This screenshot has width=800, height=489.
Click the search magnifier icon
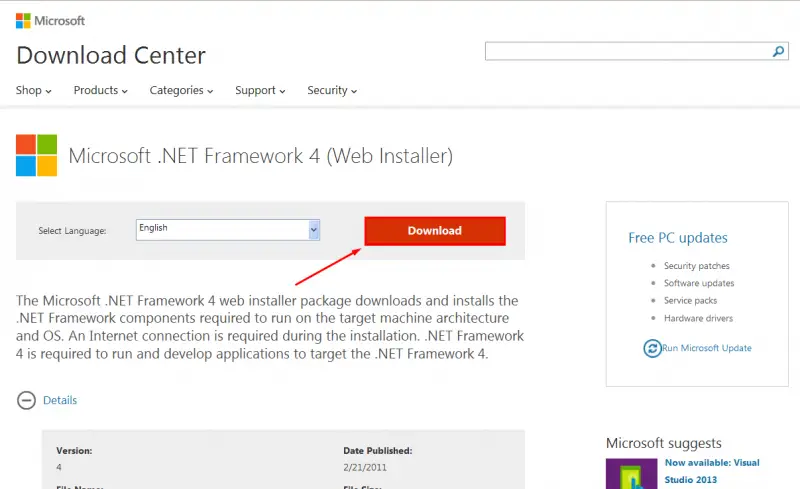(778, 51)
